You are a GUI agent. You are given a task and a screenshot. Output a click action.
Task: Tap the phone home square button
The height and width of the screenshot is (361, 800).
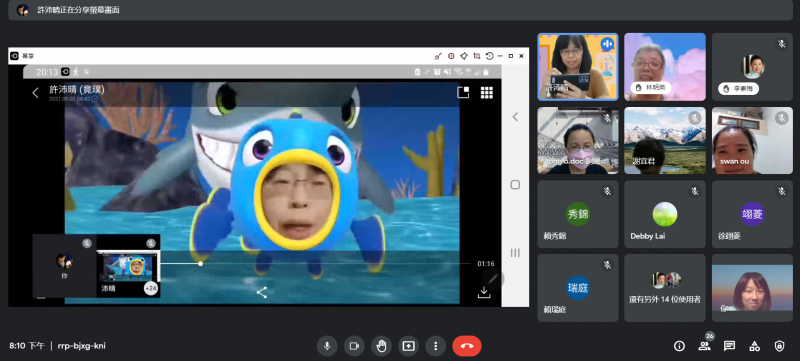(515, 185)
